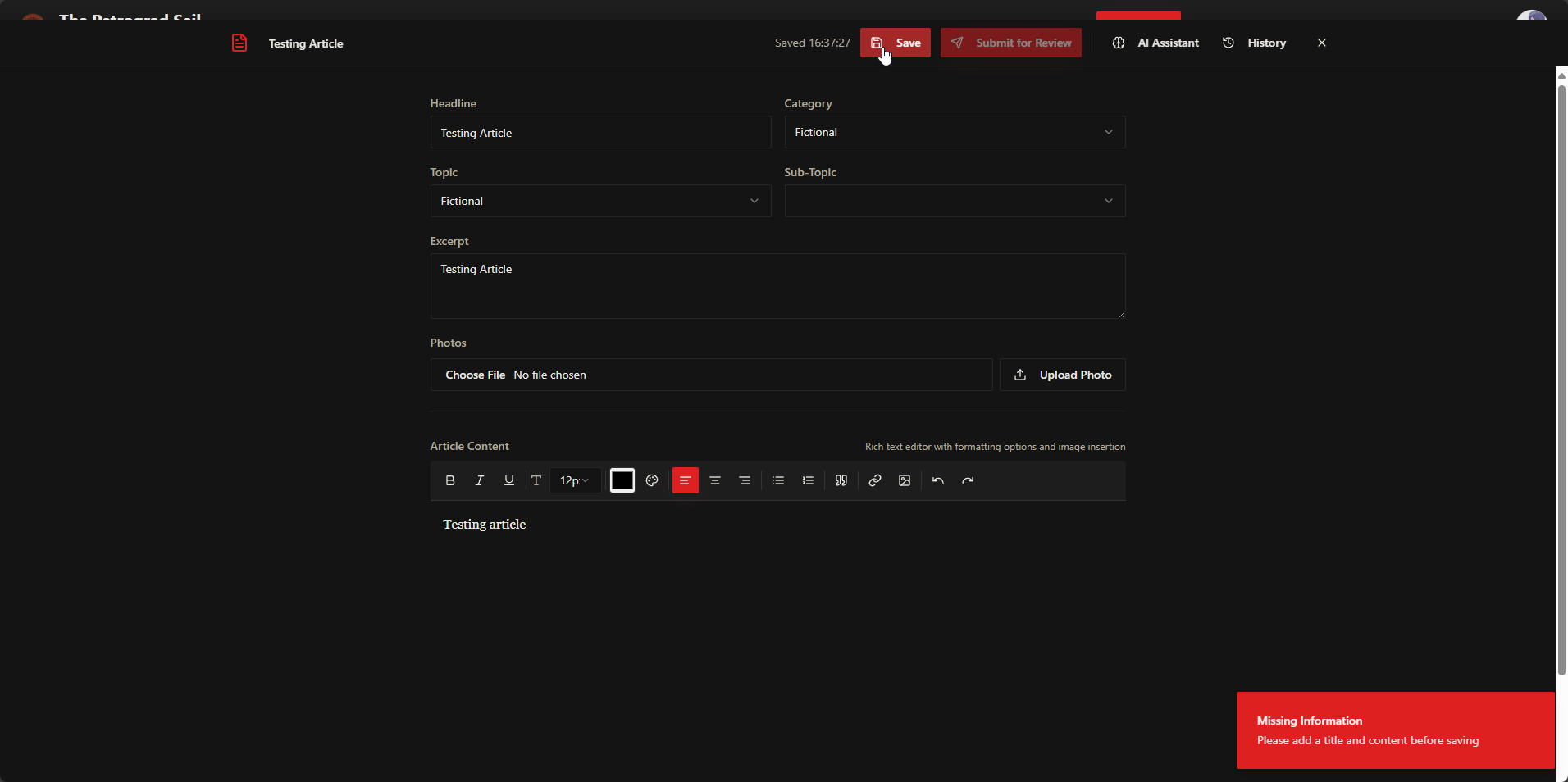Click the article content text 'Testing article'
The height and width of the screenshot is (782, 1568).
[485, 525]
